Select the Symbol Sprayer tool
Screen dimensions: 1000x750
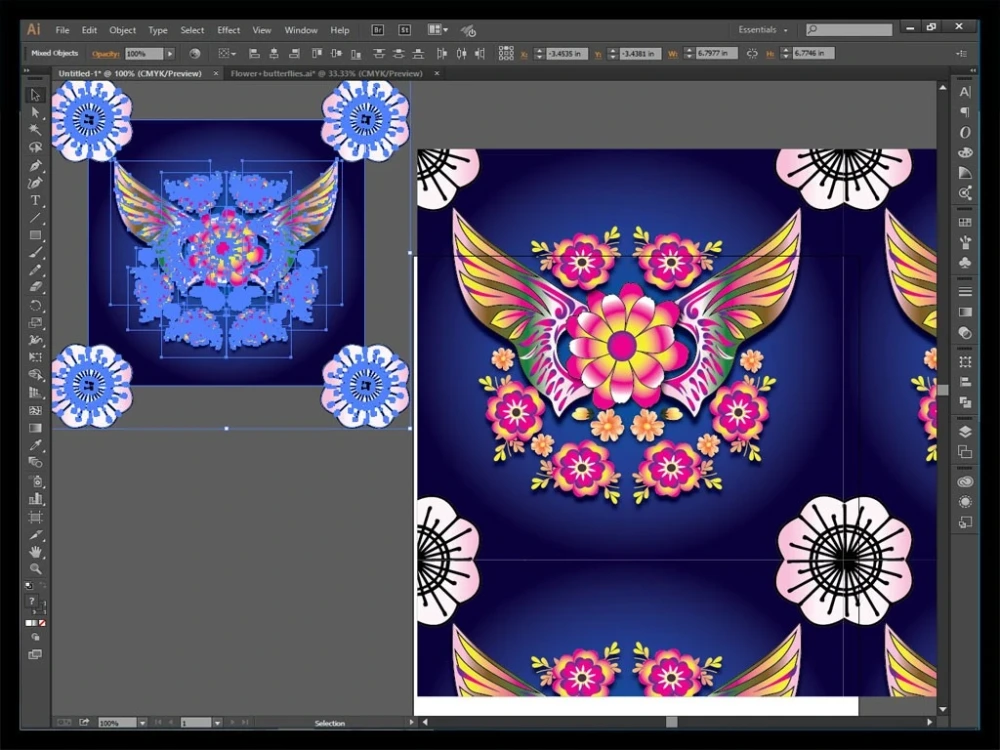click(35, 482)
